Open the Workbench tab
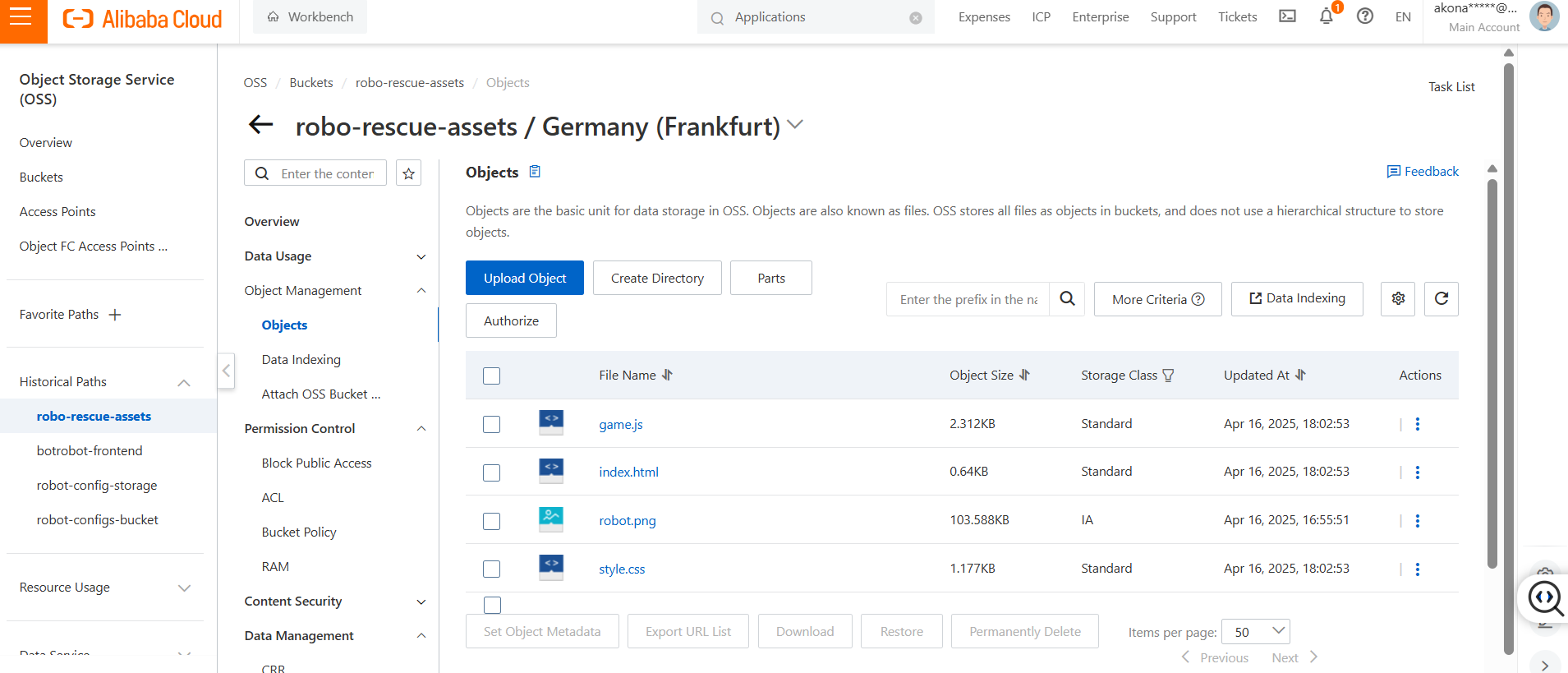 click(310, 16)
